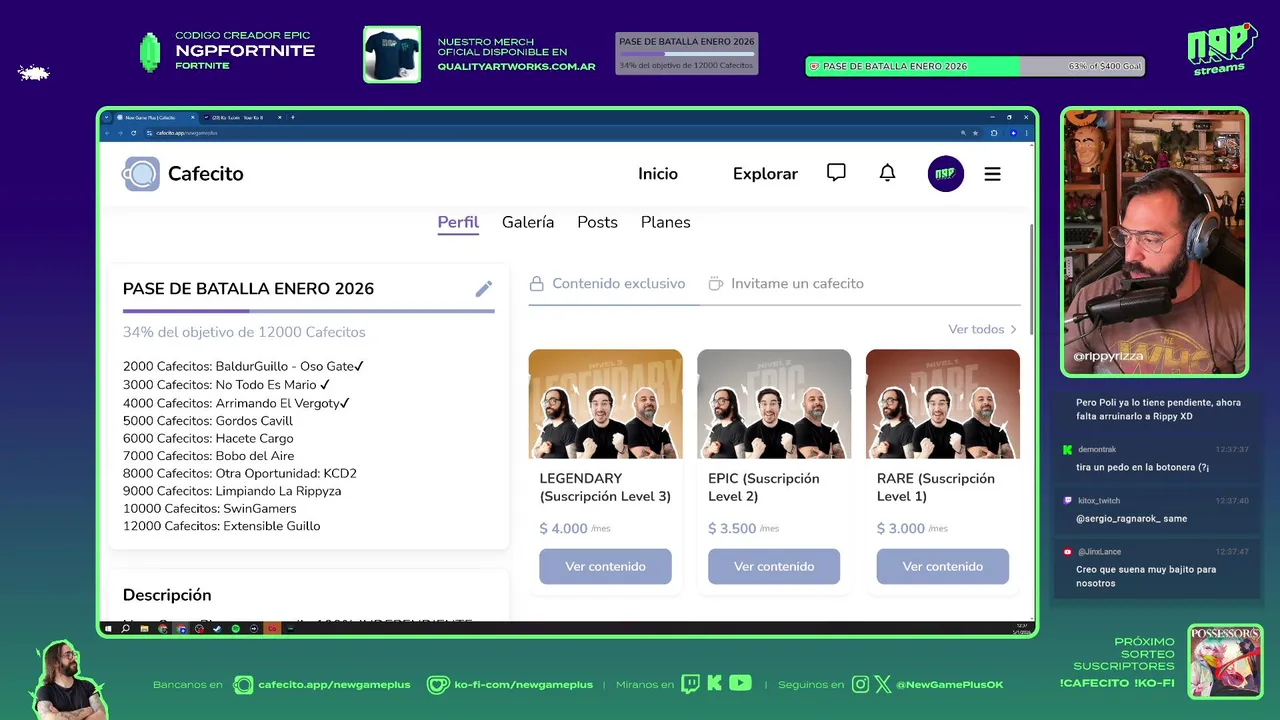Open Steam from the taskbar

(x=217, y=628)
